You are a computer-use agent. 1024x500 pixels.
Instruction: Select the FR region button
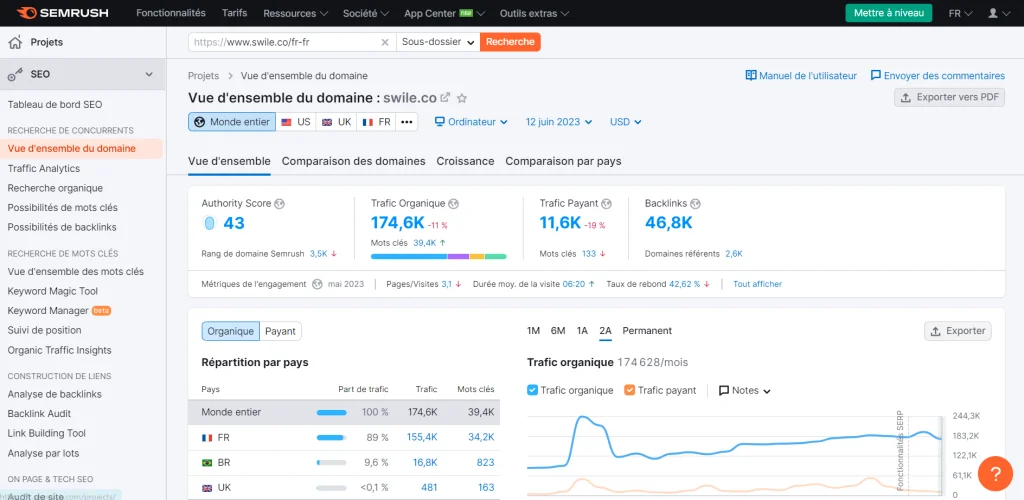pos(376,122)
